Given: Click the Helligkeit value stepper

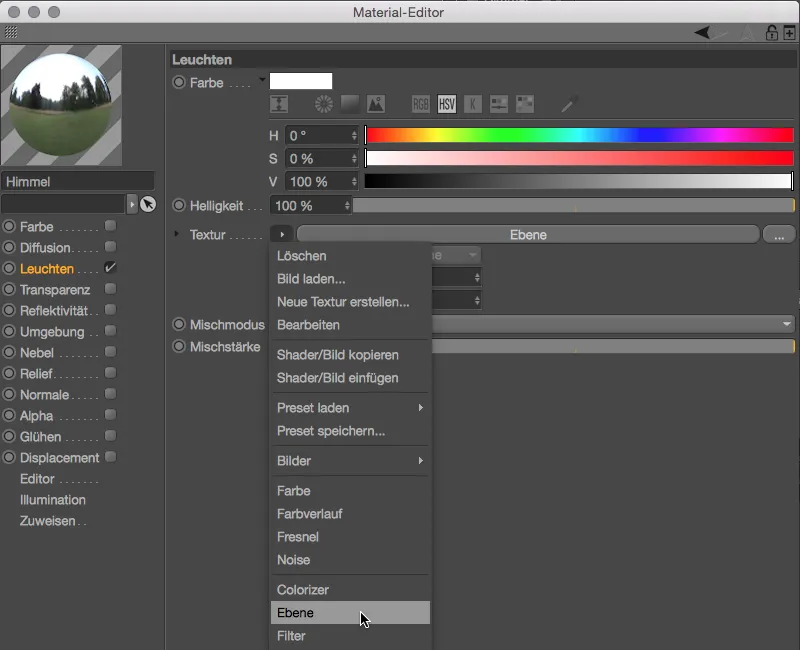Looking at the screenshot, I should (x=347, y=206).
